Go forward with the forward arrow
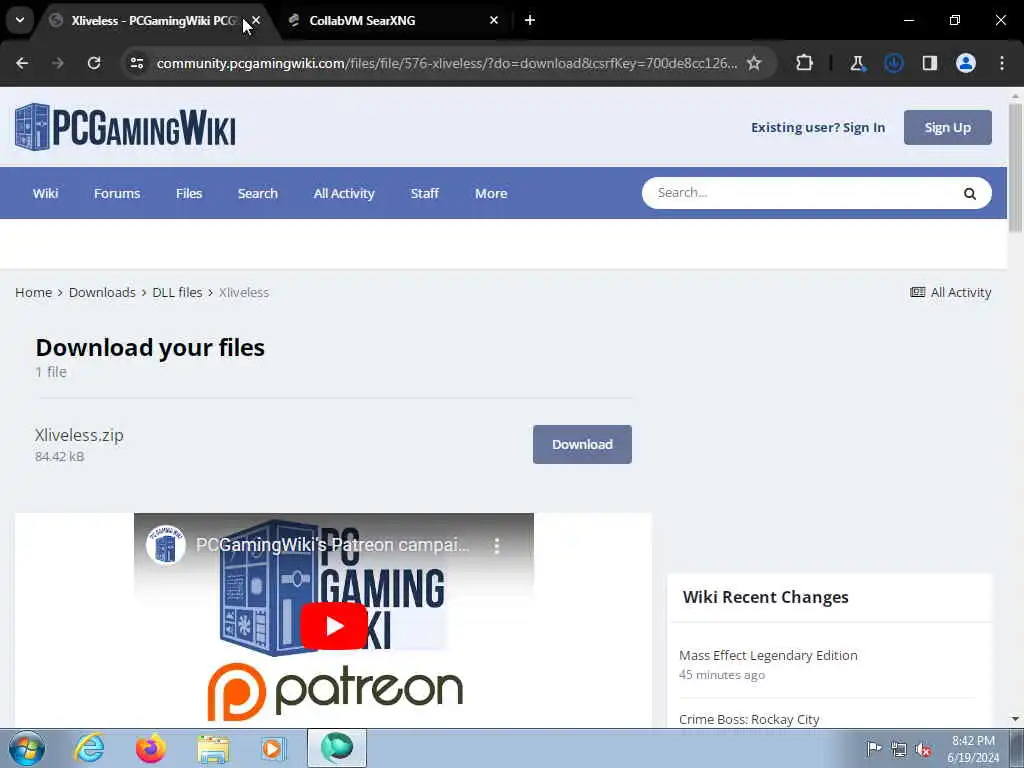1024x768 pixels. pos(58,63)
